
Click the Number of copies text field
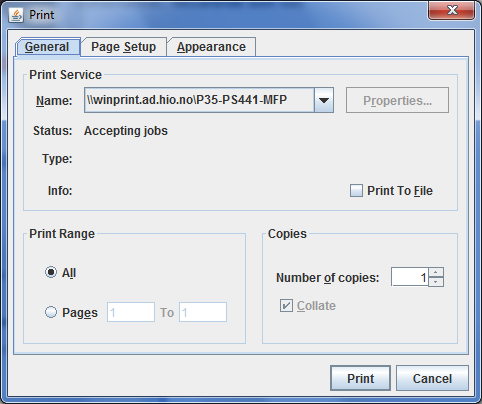pos(410,277)
